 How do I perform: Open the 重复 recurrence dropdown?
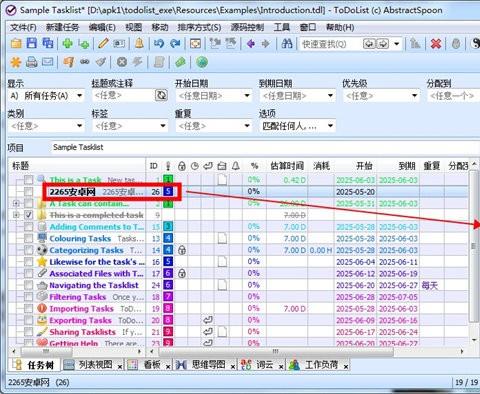point(247,126)
